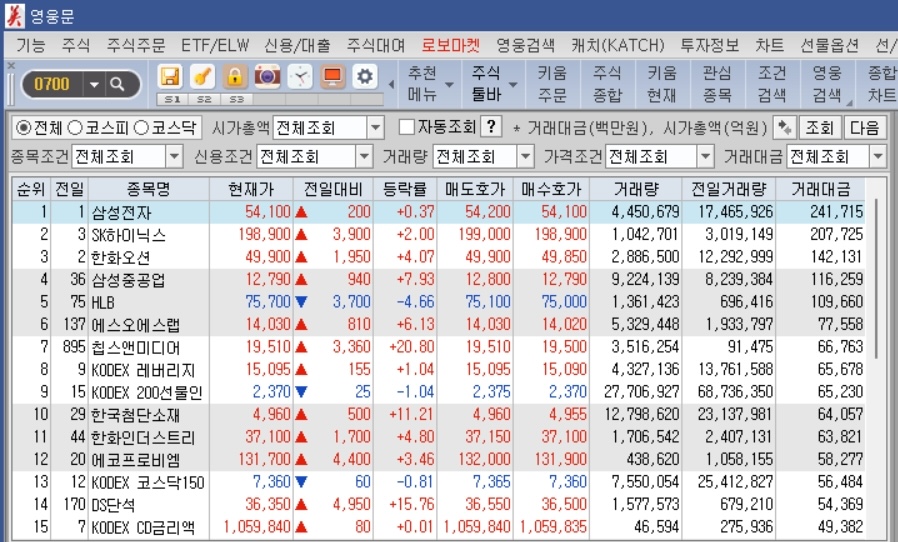Click the question mark help icon

491,127
